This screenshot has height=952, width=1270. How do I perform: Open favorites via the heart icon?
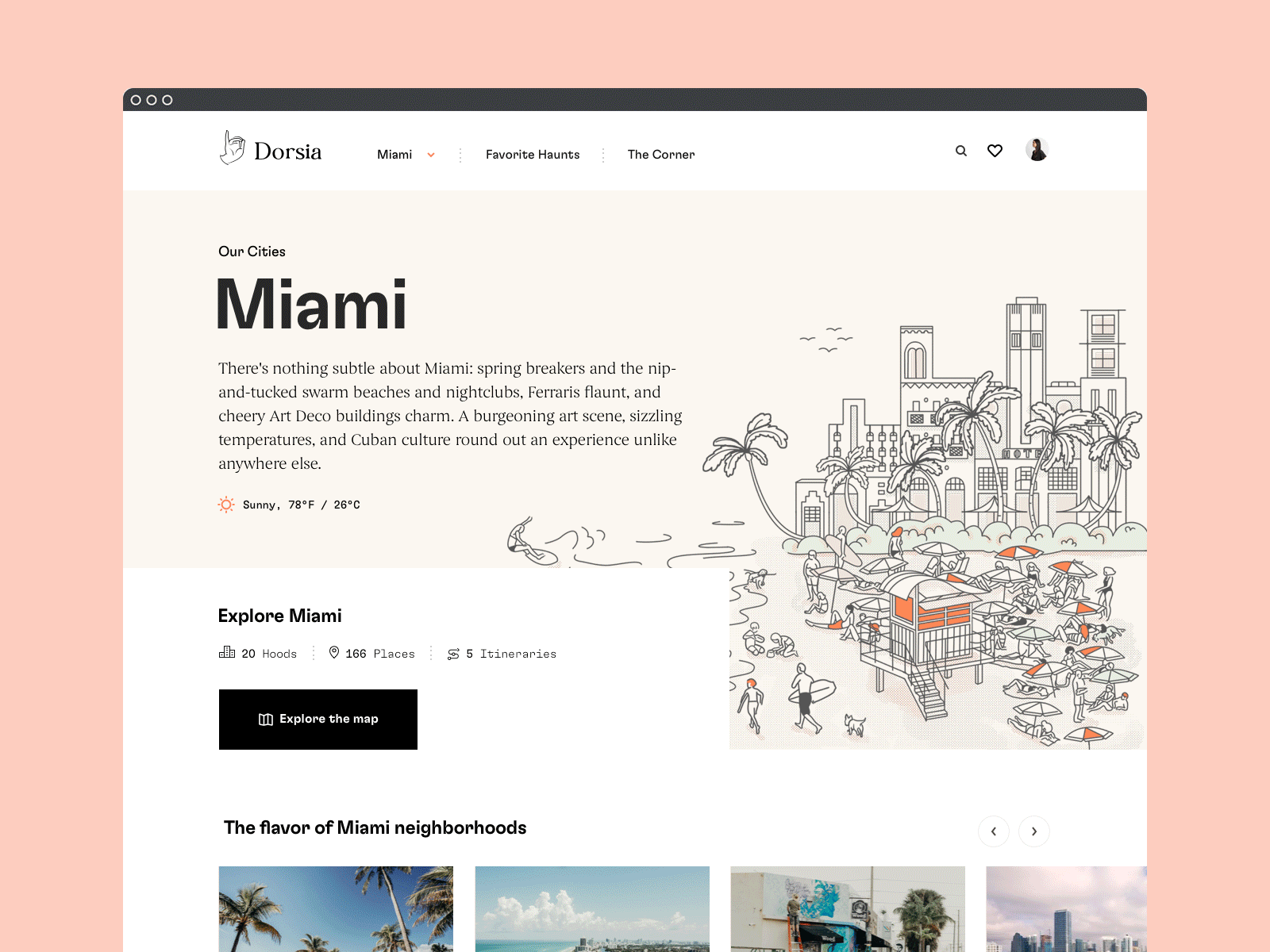(x=995, y=151)
